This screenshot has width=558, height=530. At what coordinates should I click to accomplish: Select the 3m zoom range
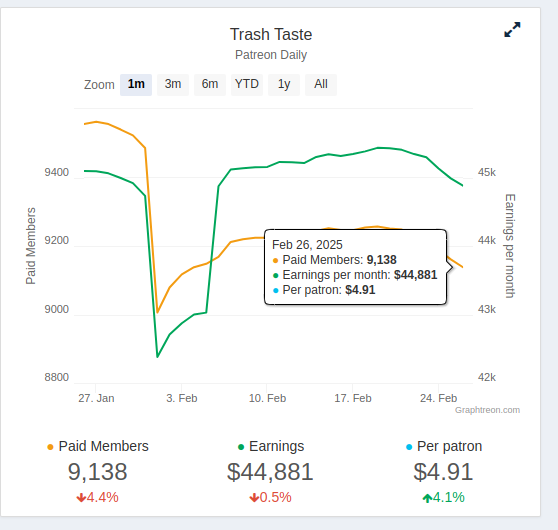tap(173, 84)
